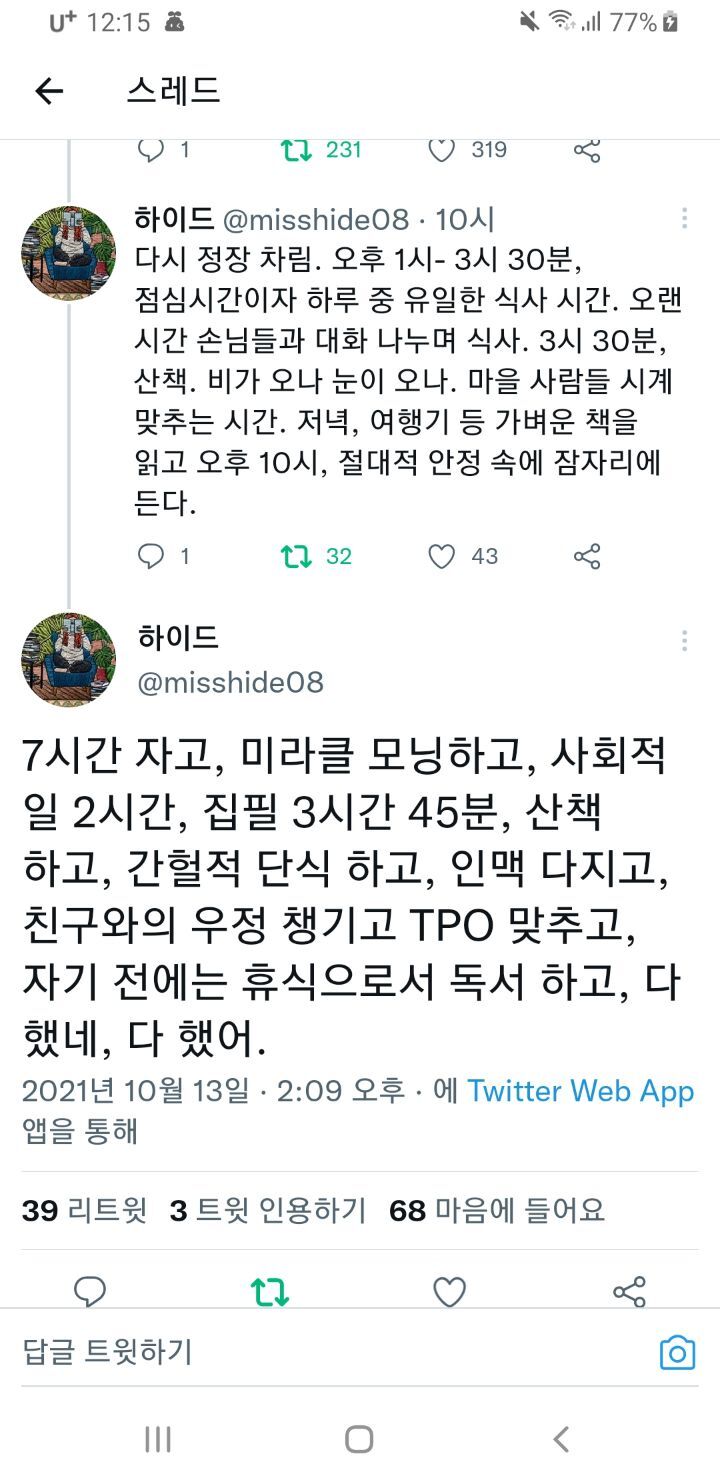This screenshot has width=720, height=1480.
Task: View the 3 트윗 인용하기 list
Action: [x=267, y=1211]
